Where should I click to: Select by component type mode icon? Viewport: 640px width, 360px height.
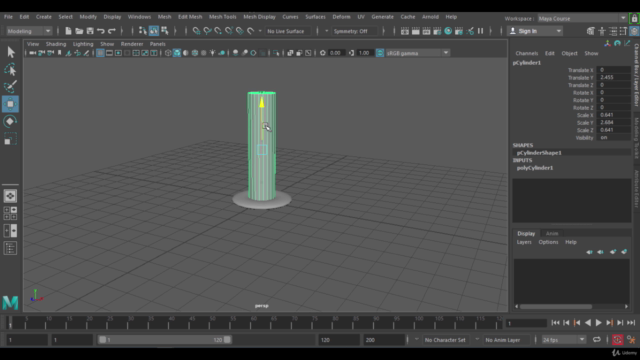[x=165, y=31]
